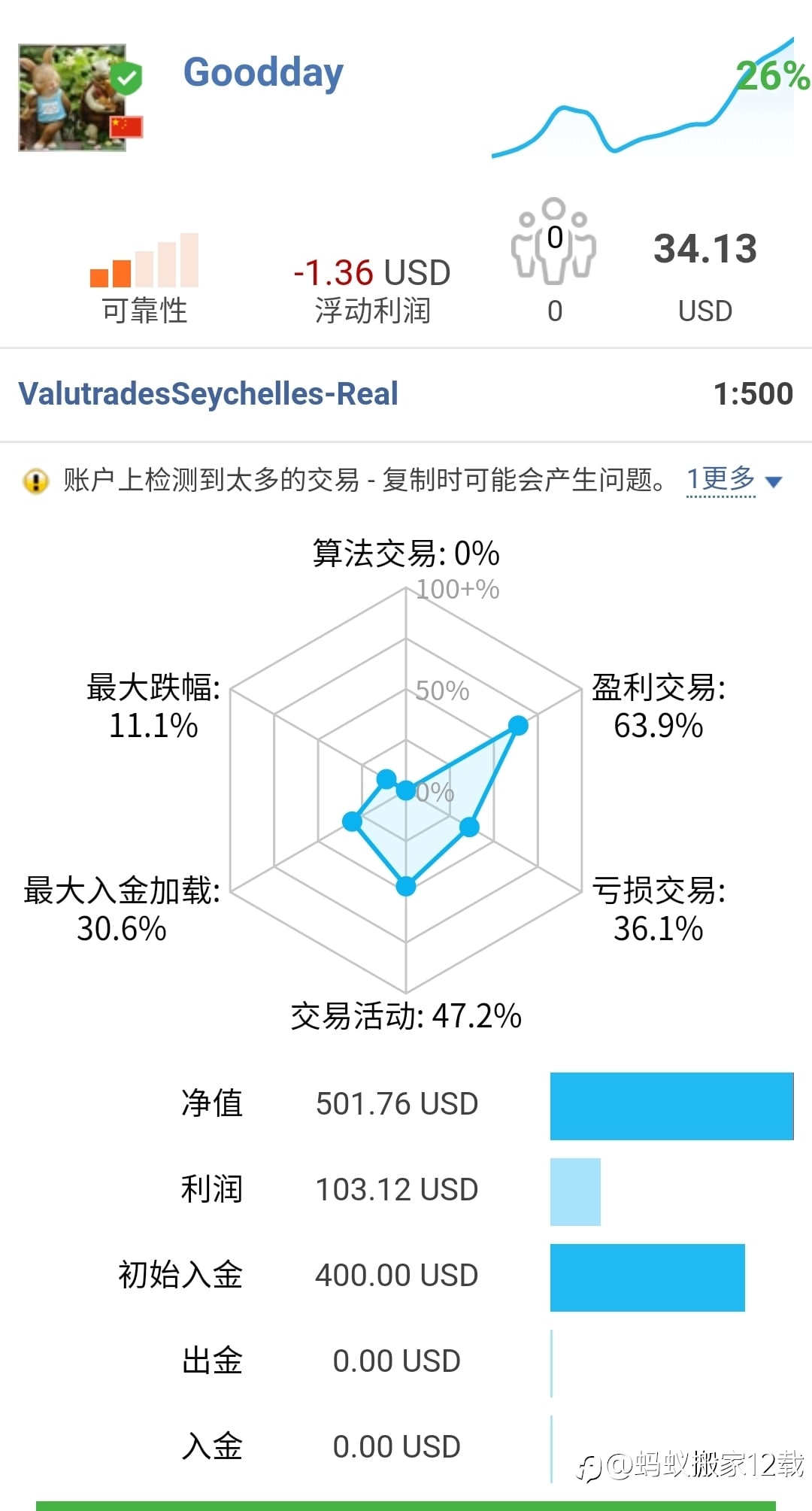Click the green verified shield badge
Viewport: 812px width, 1511px height.
pyautogui.click(x=126, y=77)
